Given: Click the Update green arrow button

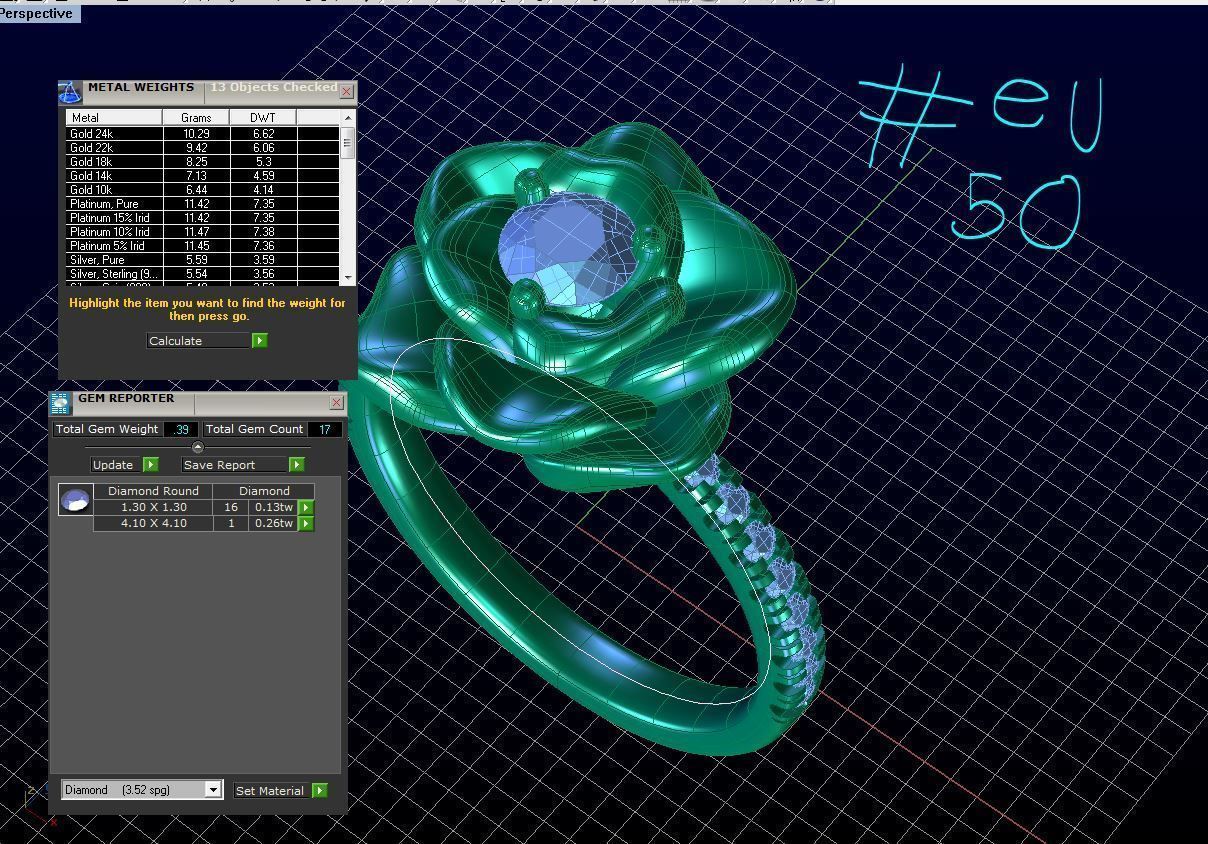Looking at the screenshot, I should tap(150, 465).
